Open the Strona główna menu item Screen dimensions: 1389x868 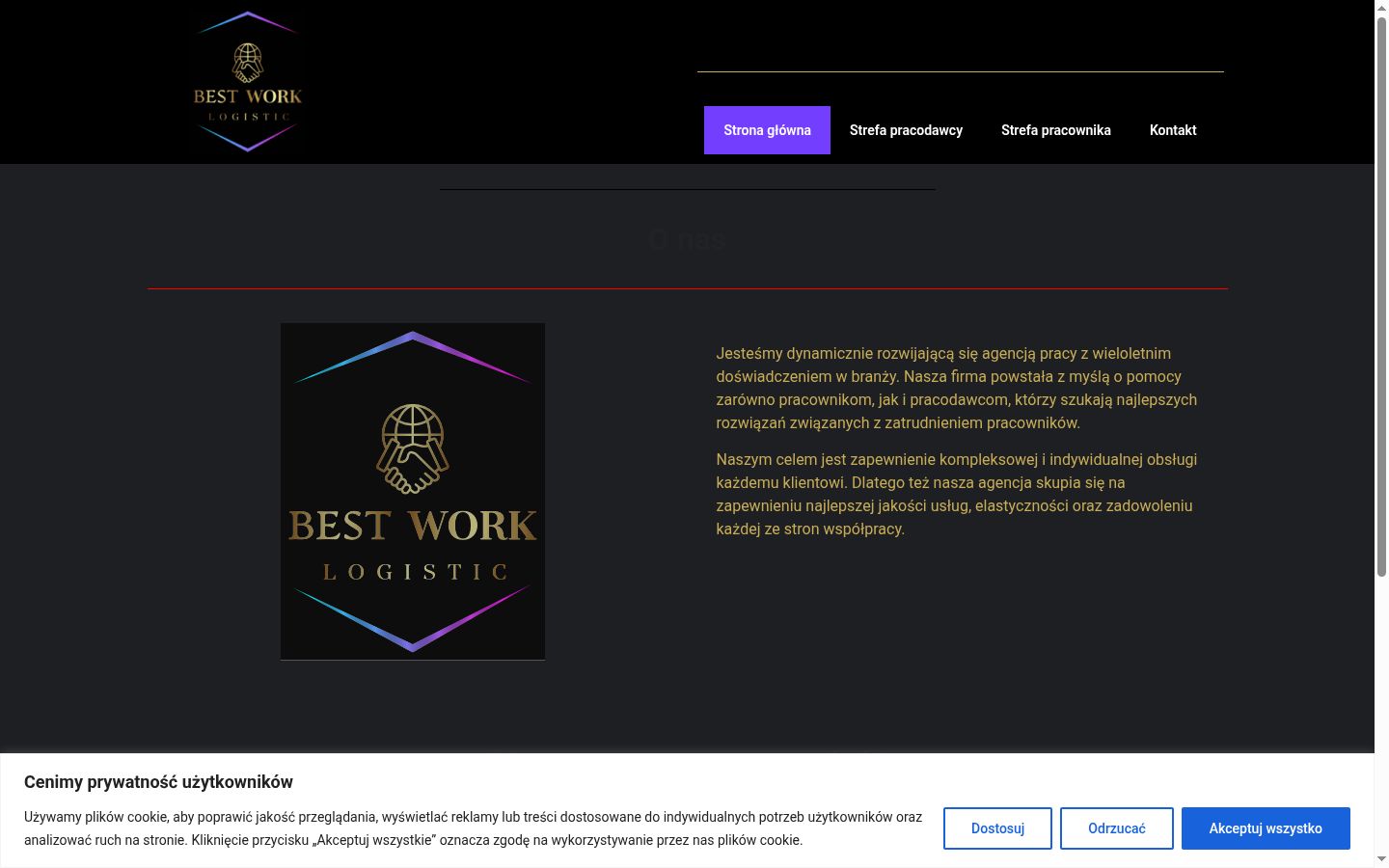(x=767, y=130)
